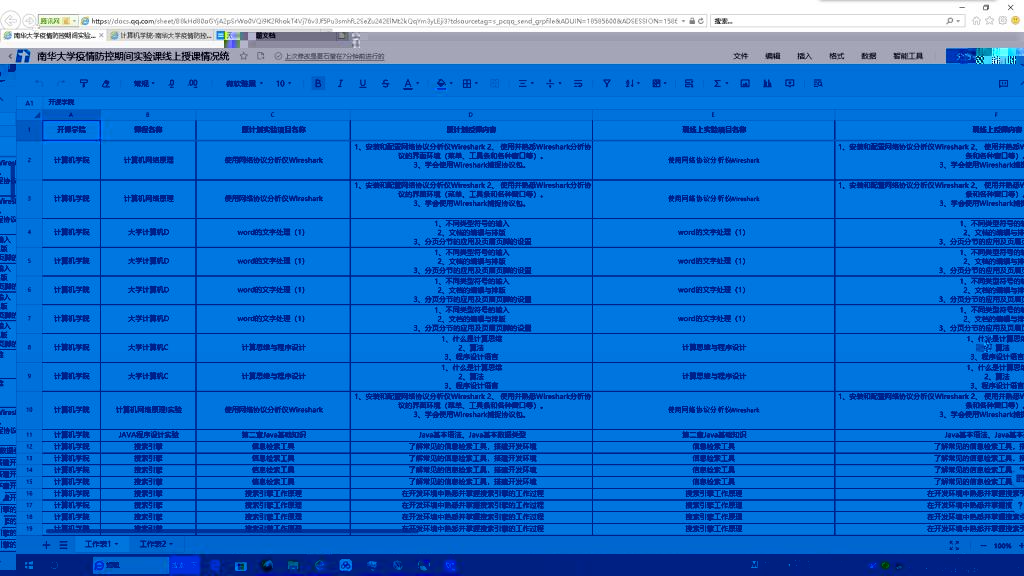
Task: Click the Redo arrow in the toolbar
Action: pos(61,84)
